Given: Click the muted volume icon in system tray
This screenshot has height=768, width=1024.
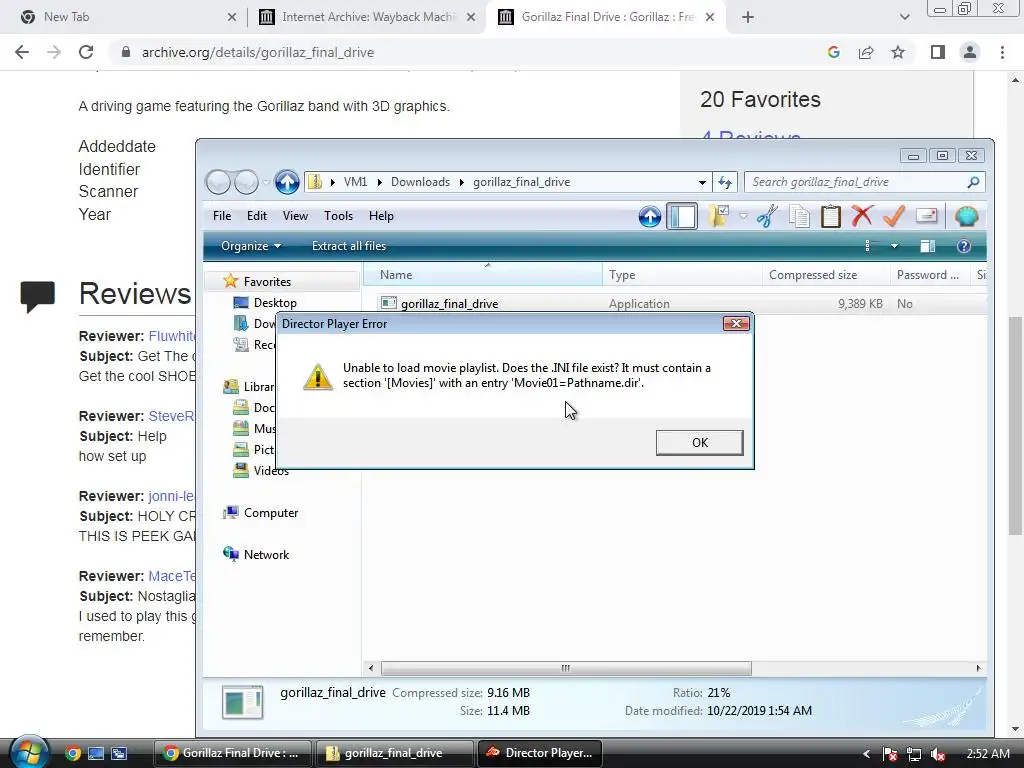Looking at the screenshot, I should pos(938,754).
